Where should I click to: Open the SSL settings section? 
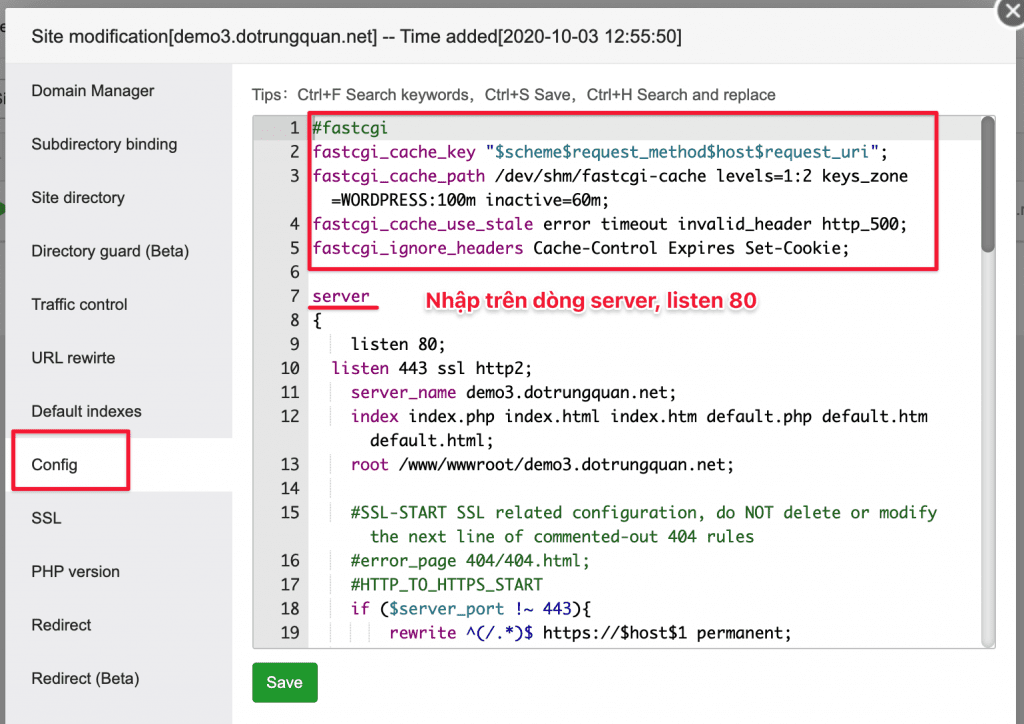tap(46, 518)
